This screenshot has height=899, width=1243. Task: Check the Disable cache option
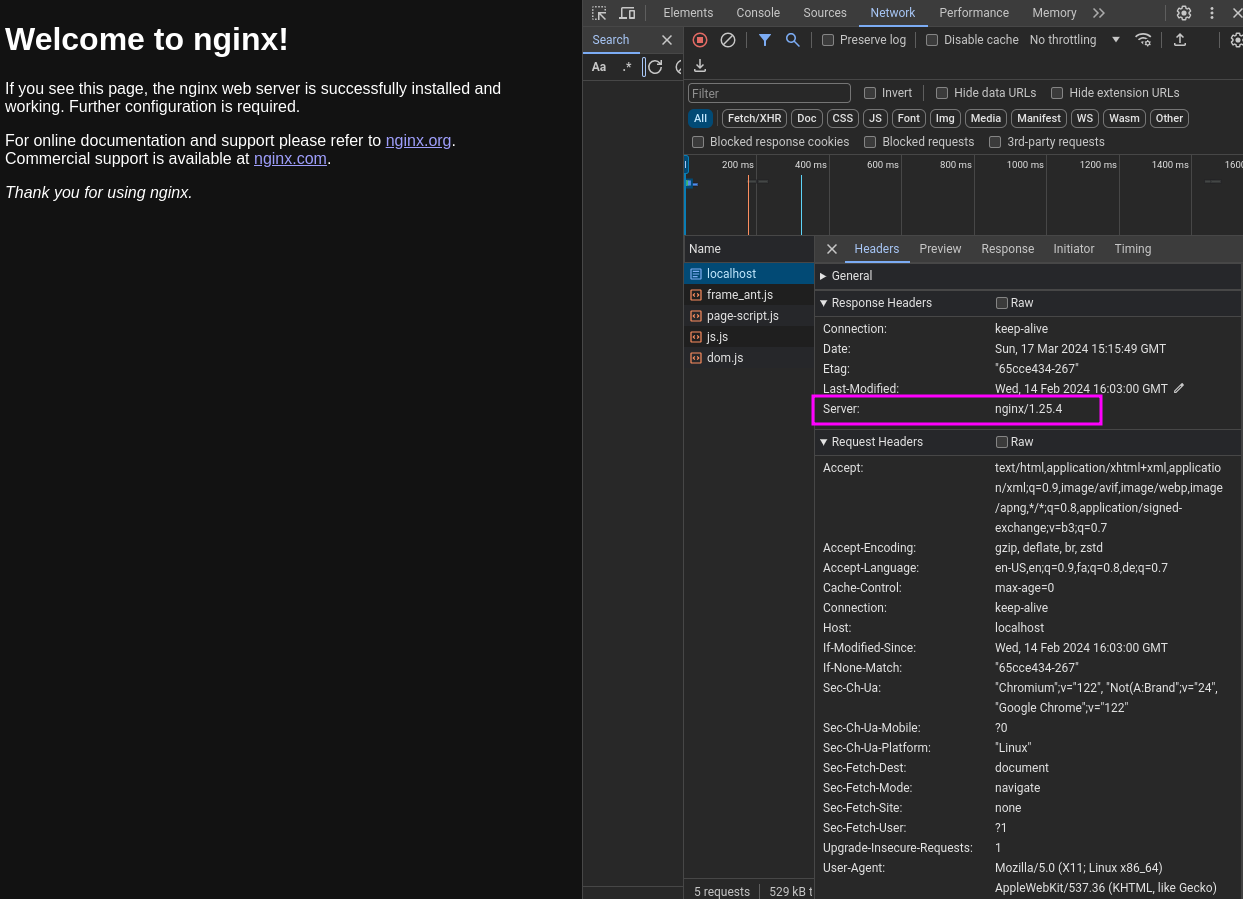pos(932,40)
